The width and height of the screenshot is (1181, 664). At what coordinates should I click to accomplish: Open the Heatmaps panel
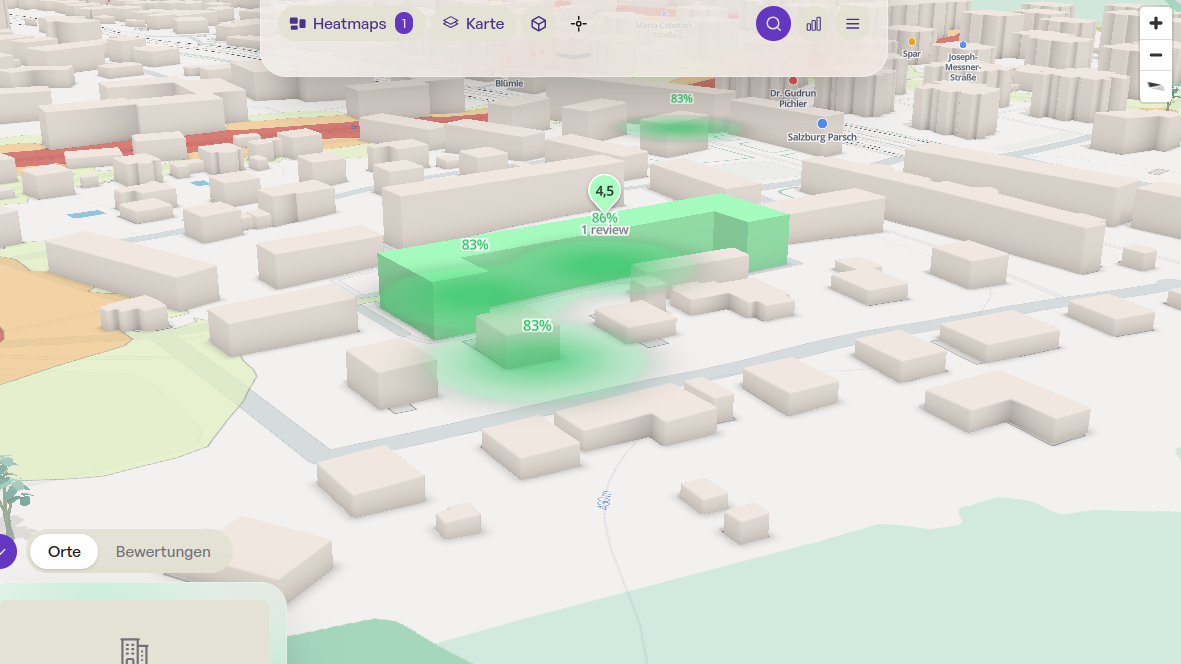350,24
